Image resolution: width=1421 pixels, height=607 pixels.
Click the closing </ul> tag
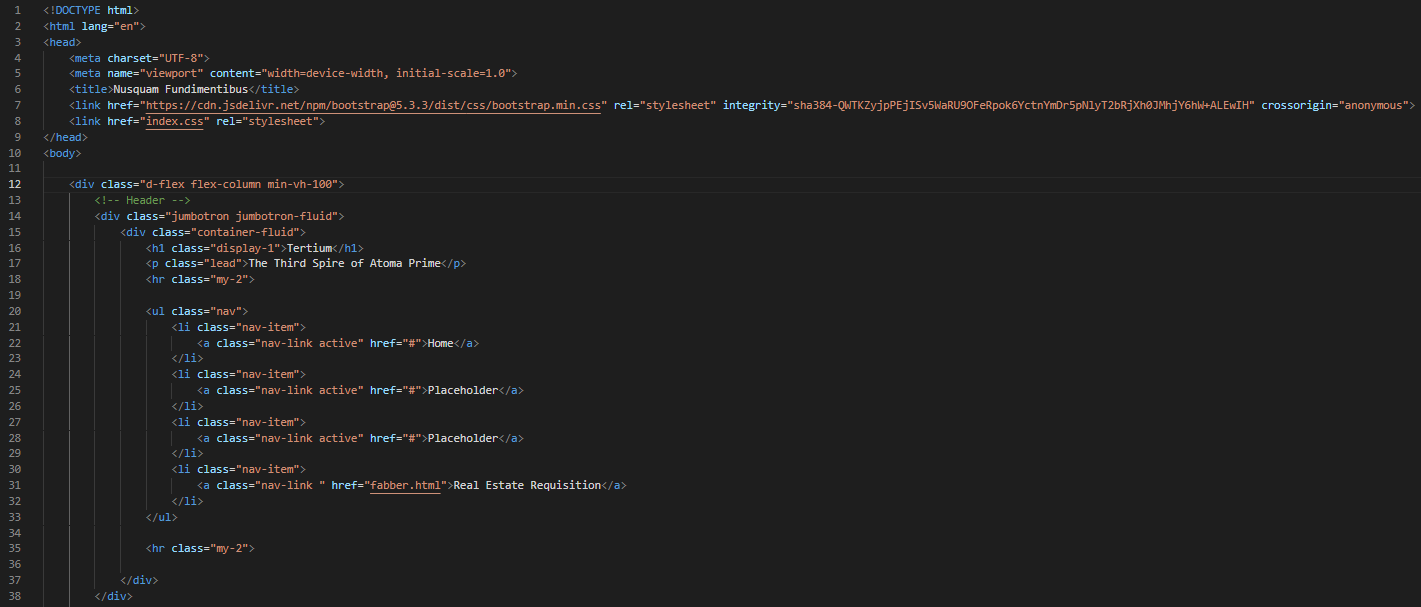click(x=161, y=517)
